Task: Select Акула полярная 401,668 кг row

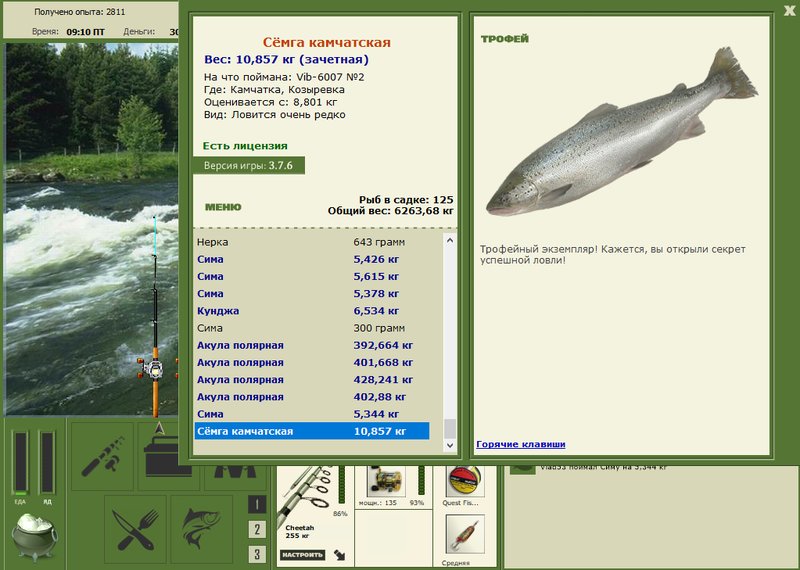Action: pyautogui.click(x=312, y=362)
